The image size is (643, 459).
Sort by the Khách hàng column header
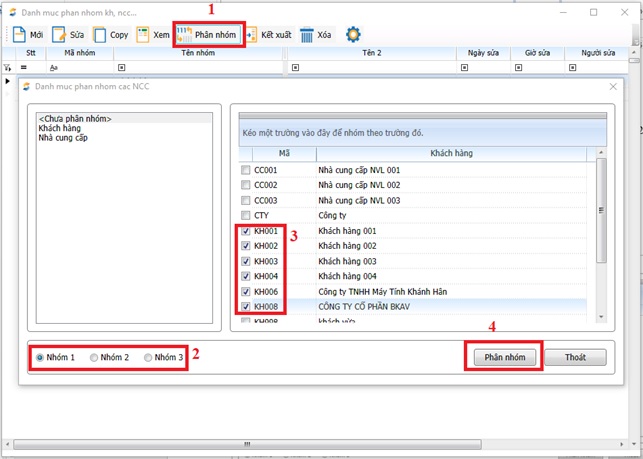[450, 154]
